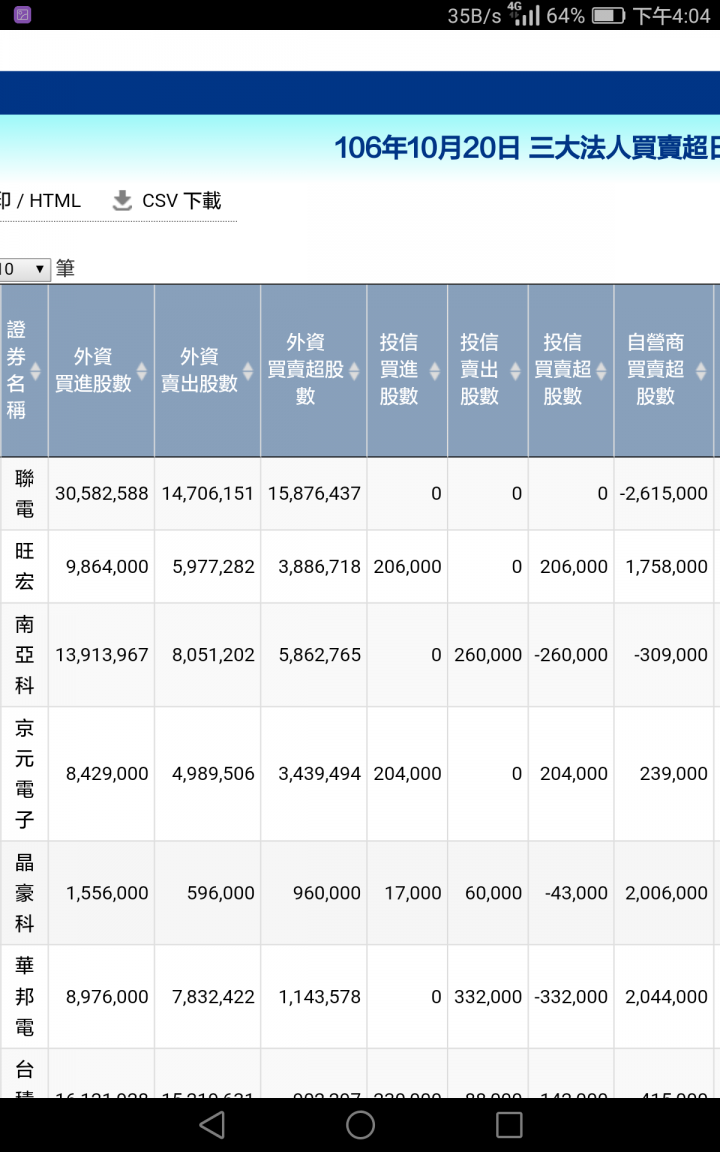Sort by 外資買賣超股數 column
This screenshot has height=1152, width=720.
click(x=314, y=370)
